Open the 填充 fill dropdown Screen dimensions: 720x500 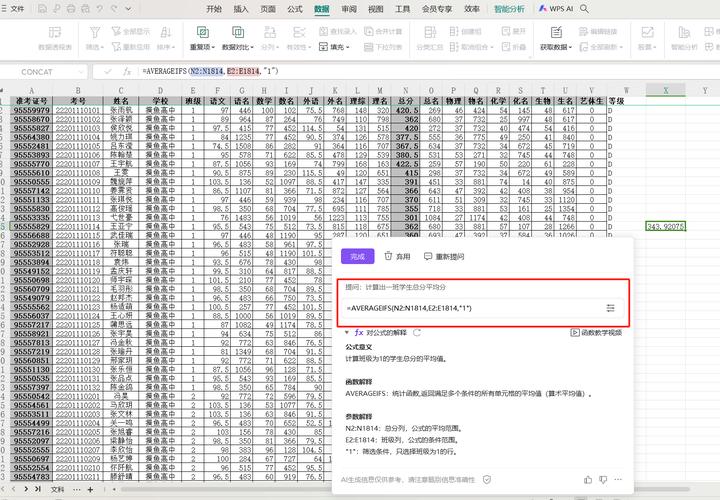pos(334,46)
